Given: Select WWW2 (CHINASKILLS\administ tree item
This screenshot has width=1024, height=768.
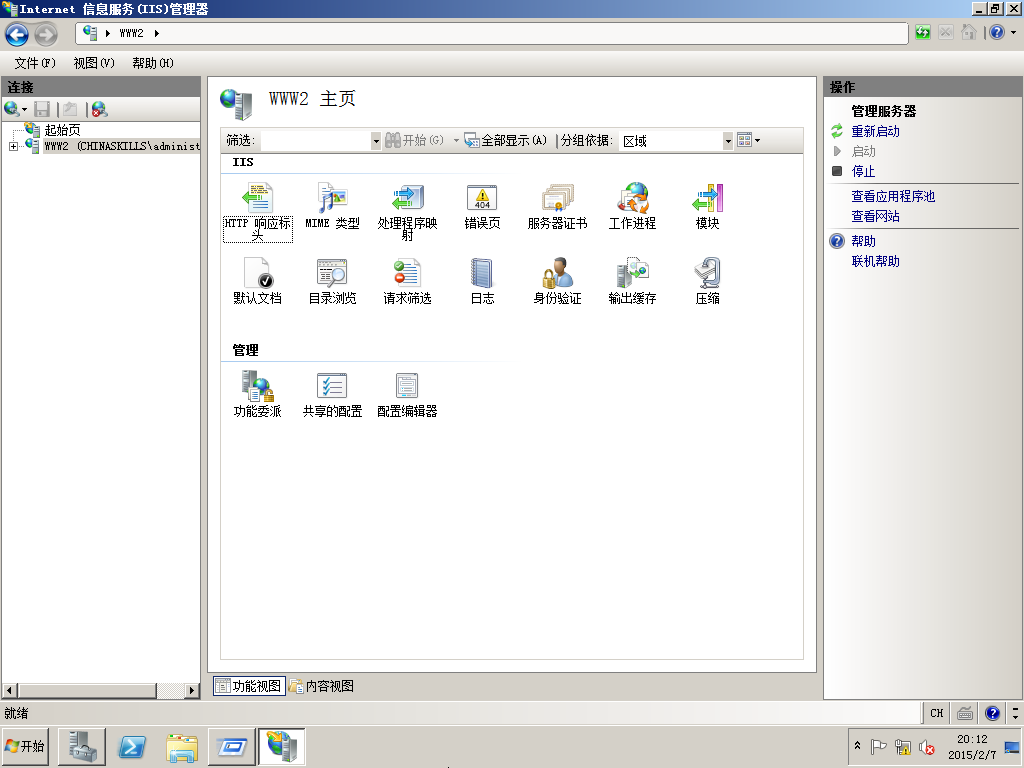Looking at the screenshot, I should 121,146.
